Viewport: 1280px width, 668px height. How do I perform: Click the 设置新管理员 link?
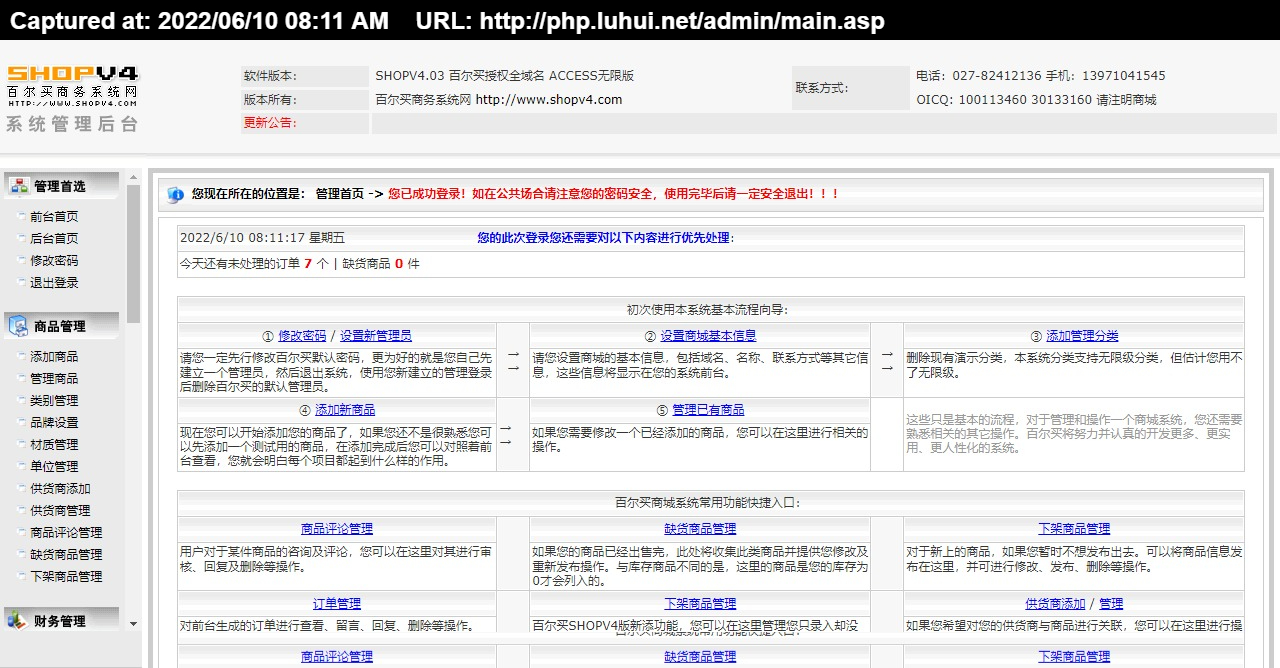coord(376,335)
